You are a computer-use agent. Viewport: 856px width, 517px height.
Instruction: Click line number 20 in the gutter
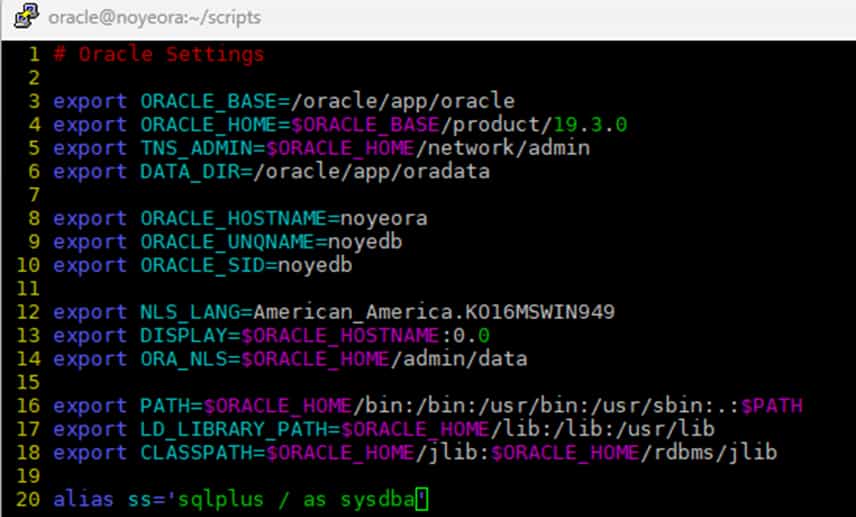(28, 500)
